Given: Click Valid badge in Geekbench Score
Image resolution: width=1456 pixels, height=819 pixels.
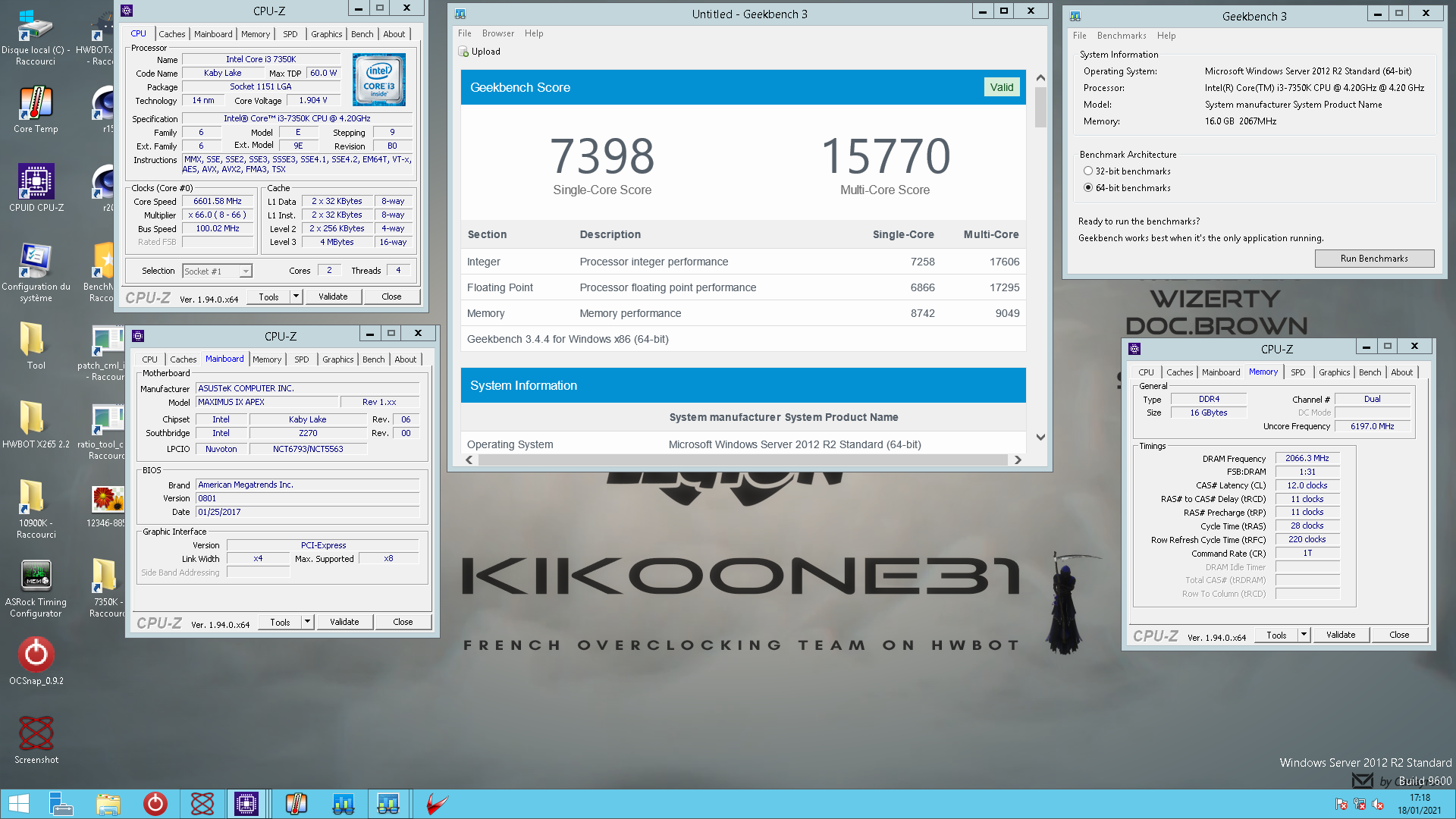Looking at the screenshot, I should (x=1001, y=87).
